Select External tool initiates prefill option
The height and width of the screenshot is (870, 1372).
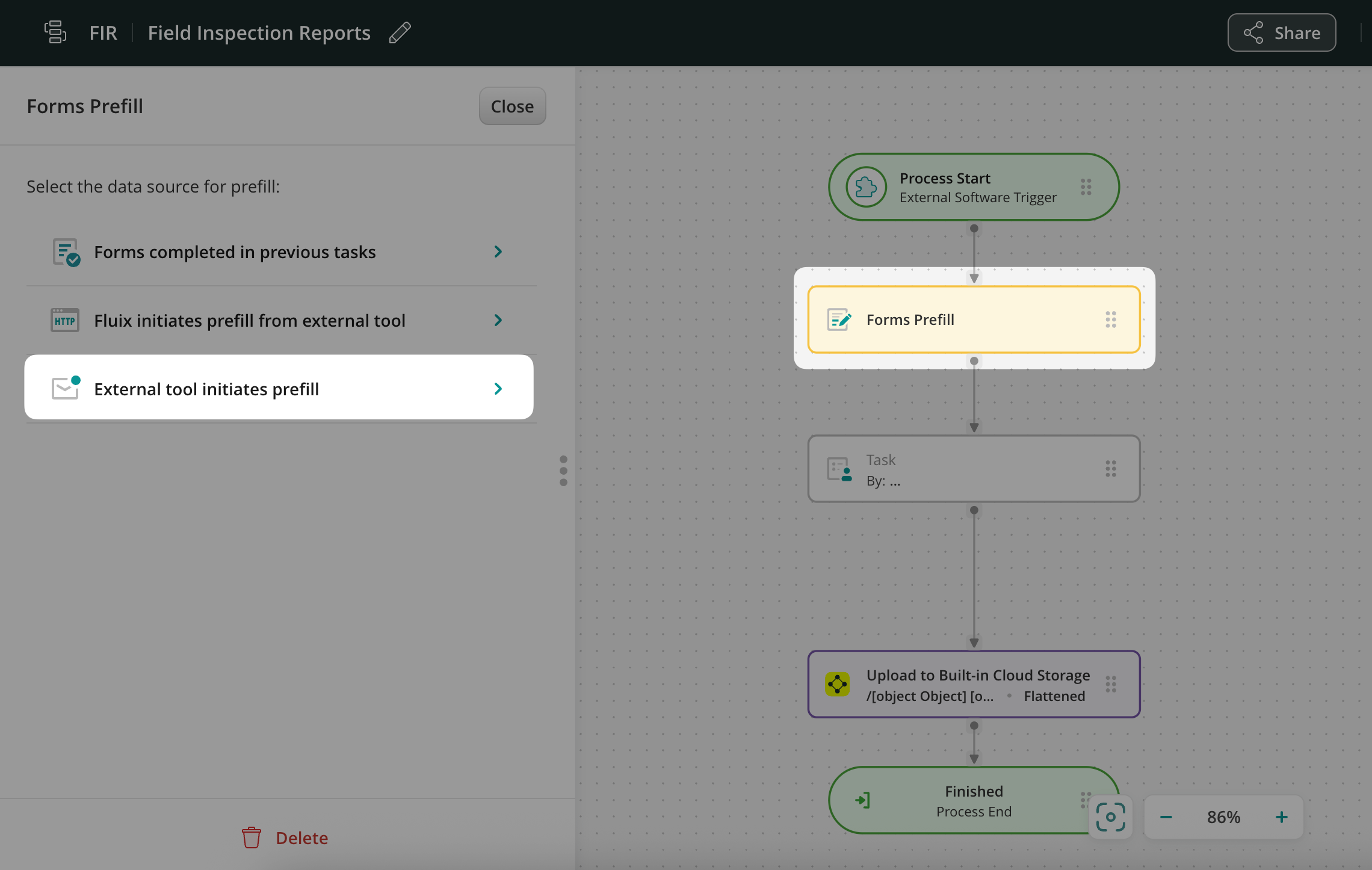[x=206, y=389]
